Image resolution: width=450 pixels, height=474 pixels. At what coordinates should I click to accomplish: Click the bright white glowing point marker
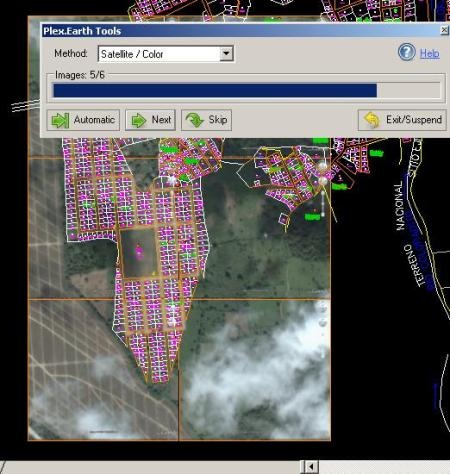[323, 166]
